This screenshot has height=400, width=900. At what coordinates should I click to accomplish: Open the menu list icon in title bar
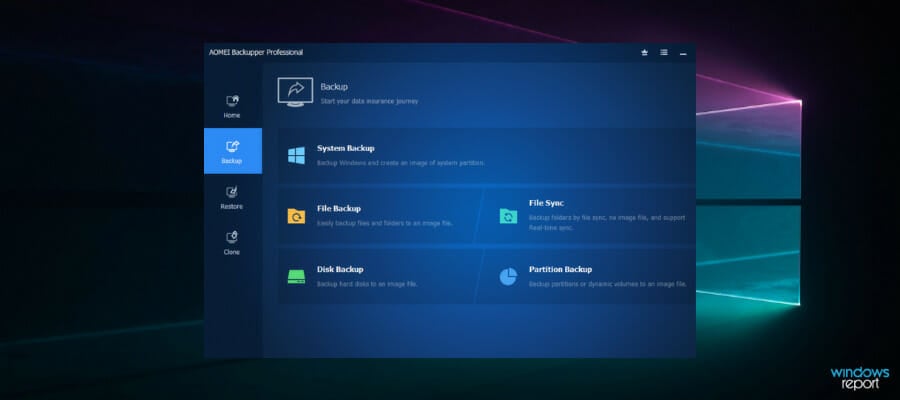(664, 52)
